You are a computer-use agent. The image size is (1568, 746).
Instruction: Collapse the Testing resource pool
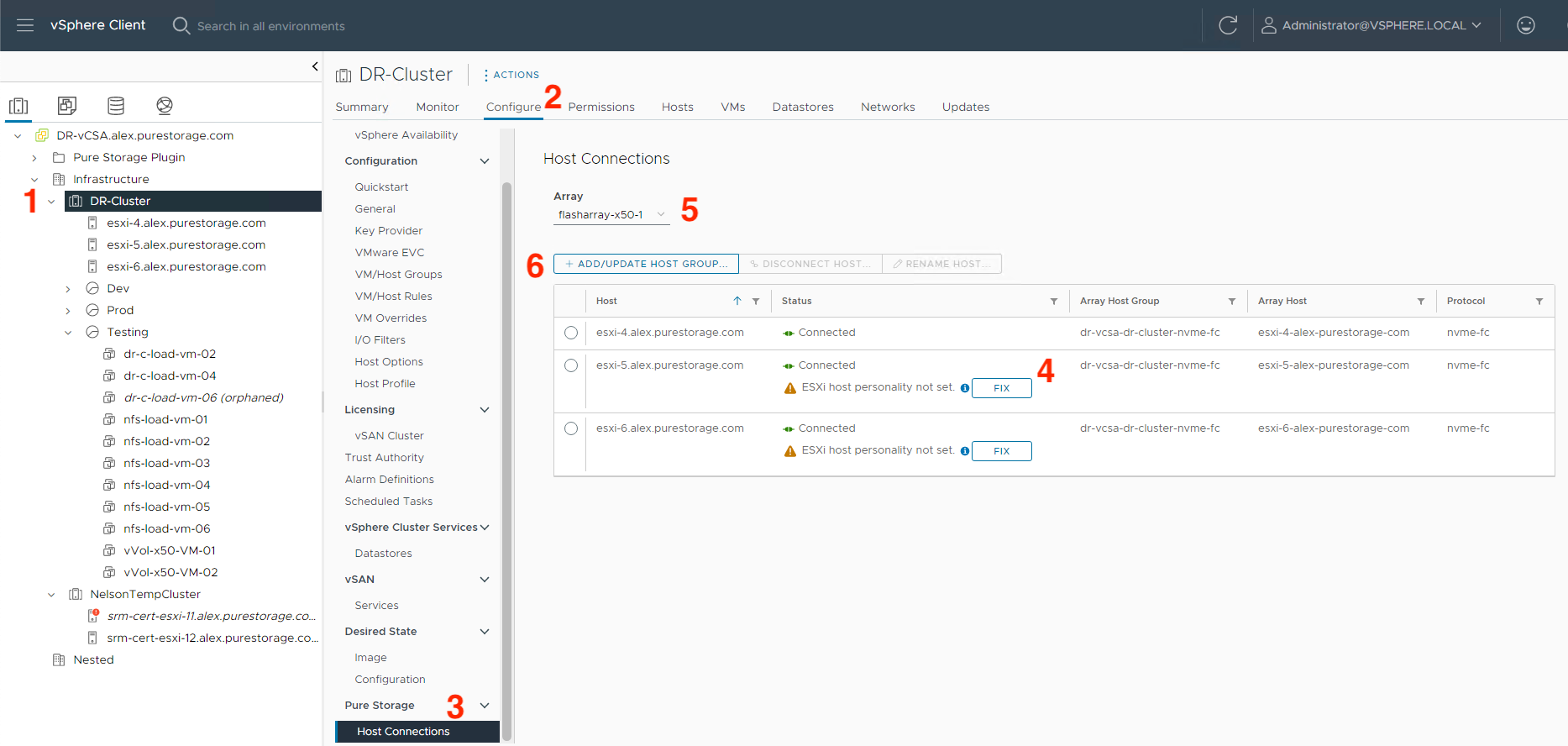[68, 332]
